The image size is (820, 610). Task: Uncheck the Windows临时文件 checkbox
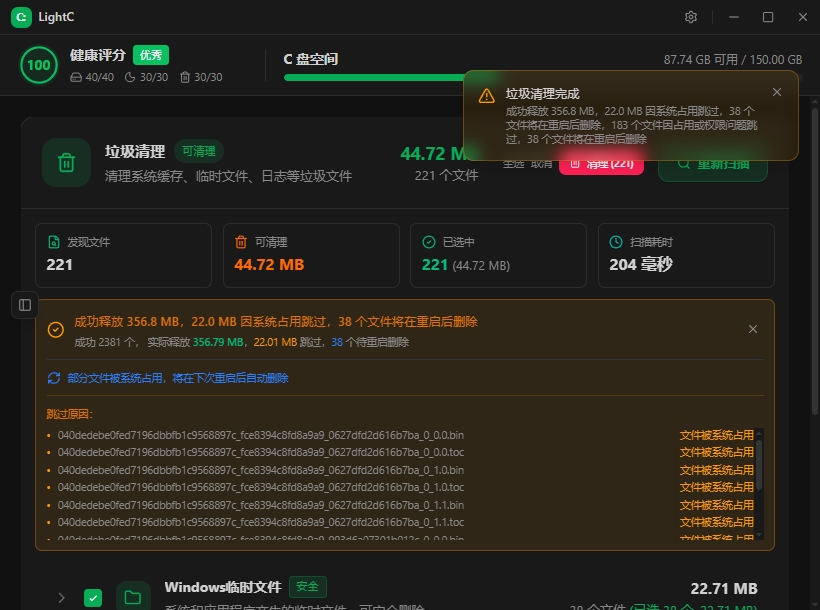coord(93,597)
